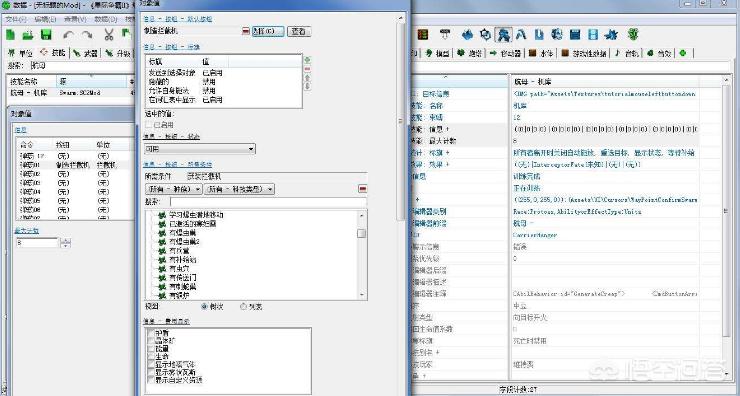The height and width of the screenshot is (396, 740).
Task: Click the green dollar-sign icon in right toolbar
Action: [x=634, y=34]
